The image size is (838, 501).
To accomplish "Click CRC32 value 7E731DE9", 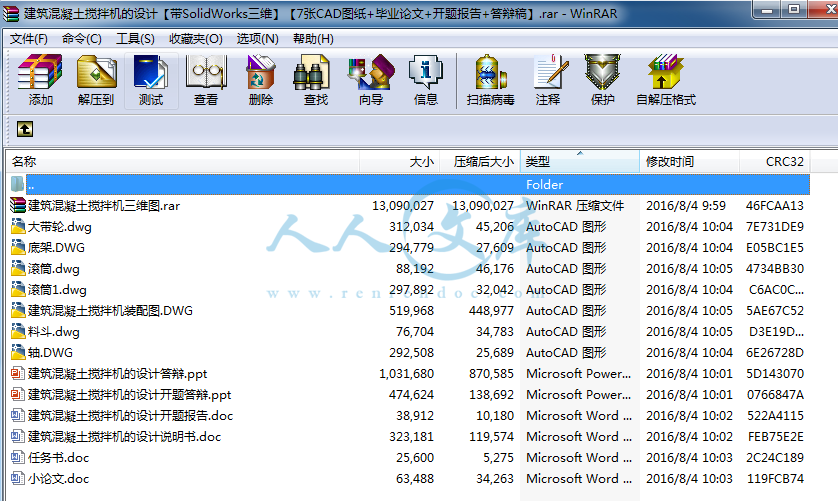I will pyautogui.click(x=775, y=227).
